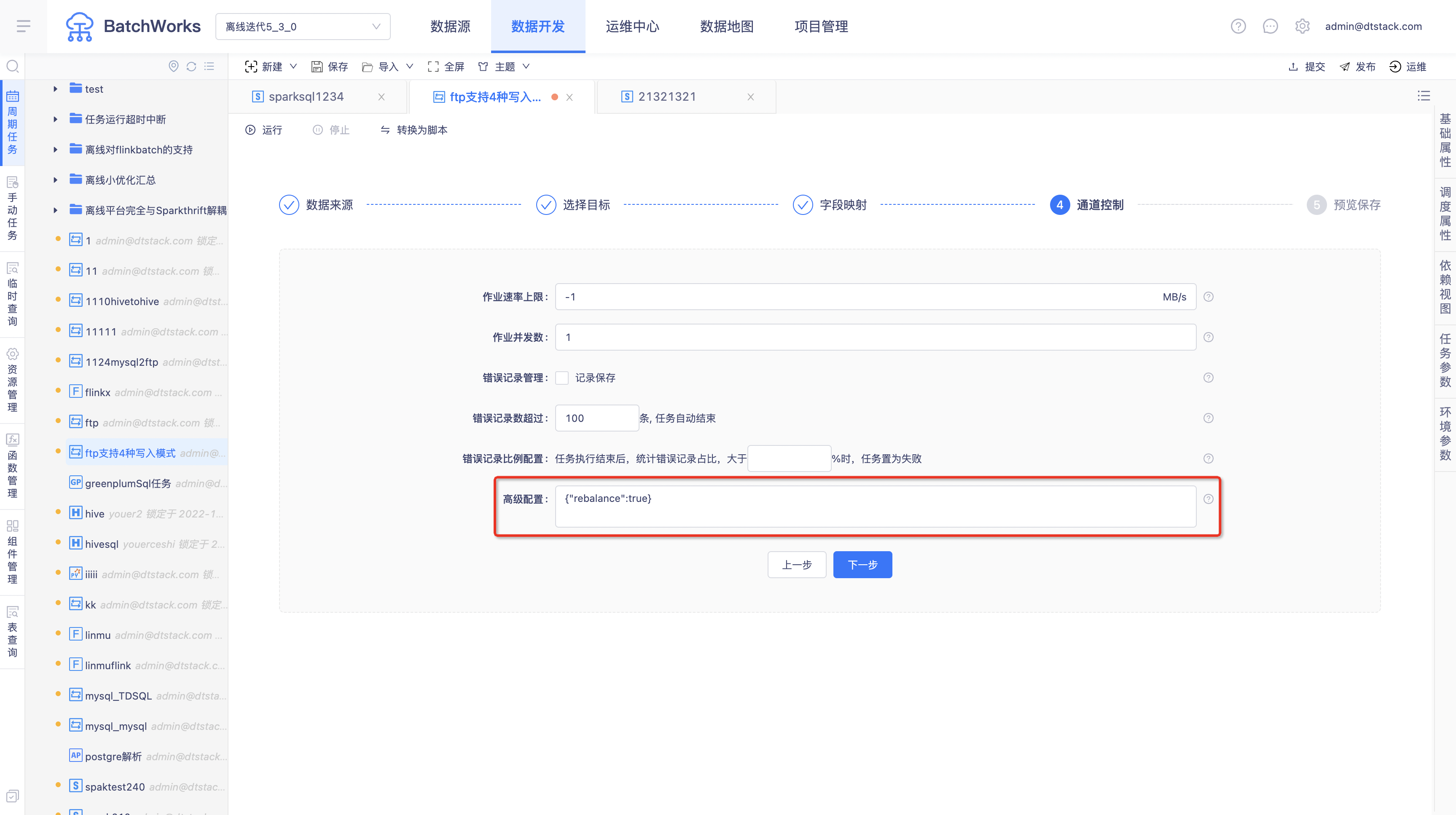Go to 数据源 menu
Screen dimensions: 1456x815
point(450,27)
